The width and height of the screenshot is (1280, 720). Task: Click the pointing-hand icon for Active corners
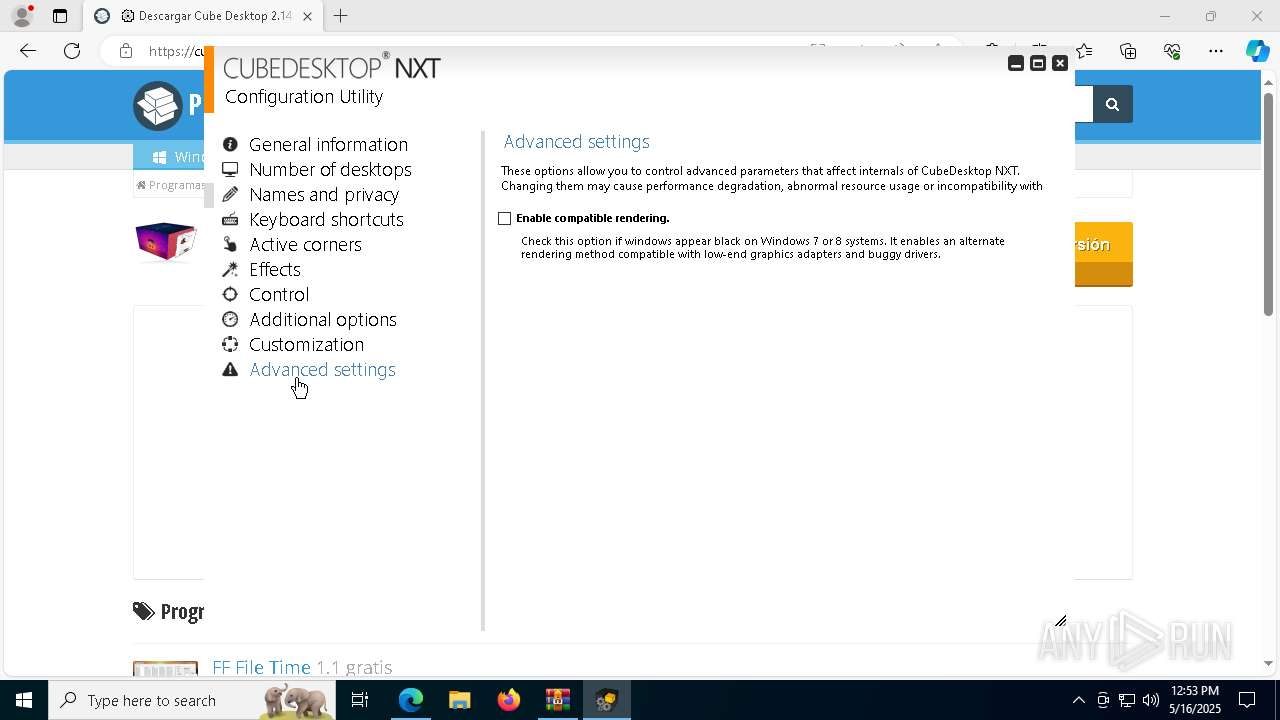tap(230, 244)
